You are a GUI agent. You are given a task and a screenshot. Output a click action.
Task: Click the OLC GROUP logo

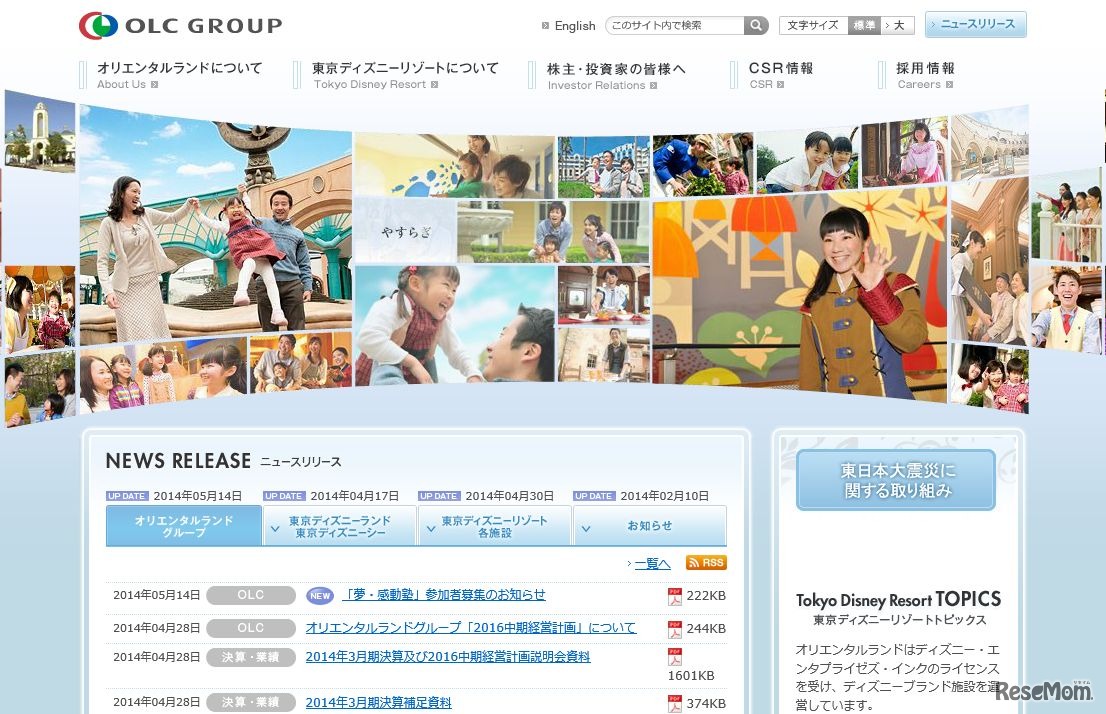(x=180, y=25)
